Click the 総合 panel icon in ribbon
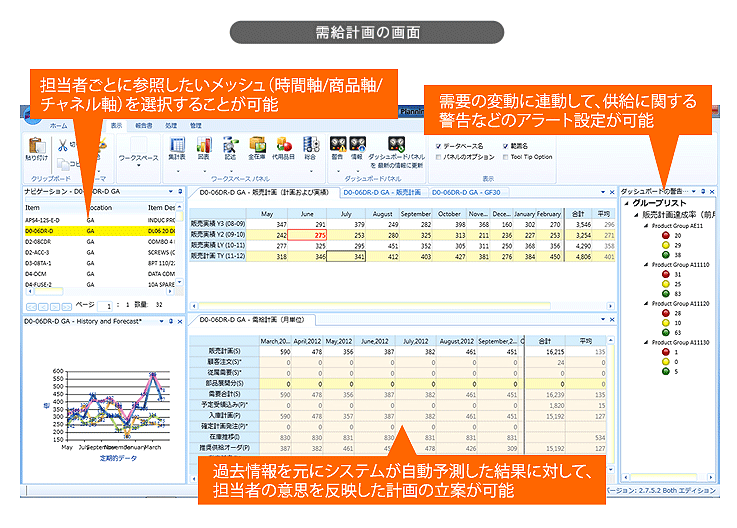Viewport: 737px width, 528px height. tap(310, 149)
